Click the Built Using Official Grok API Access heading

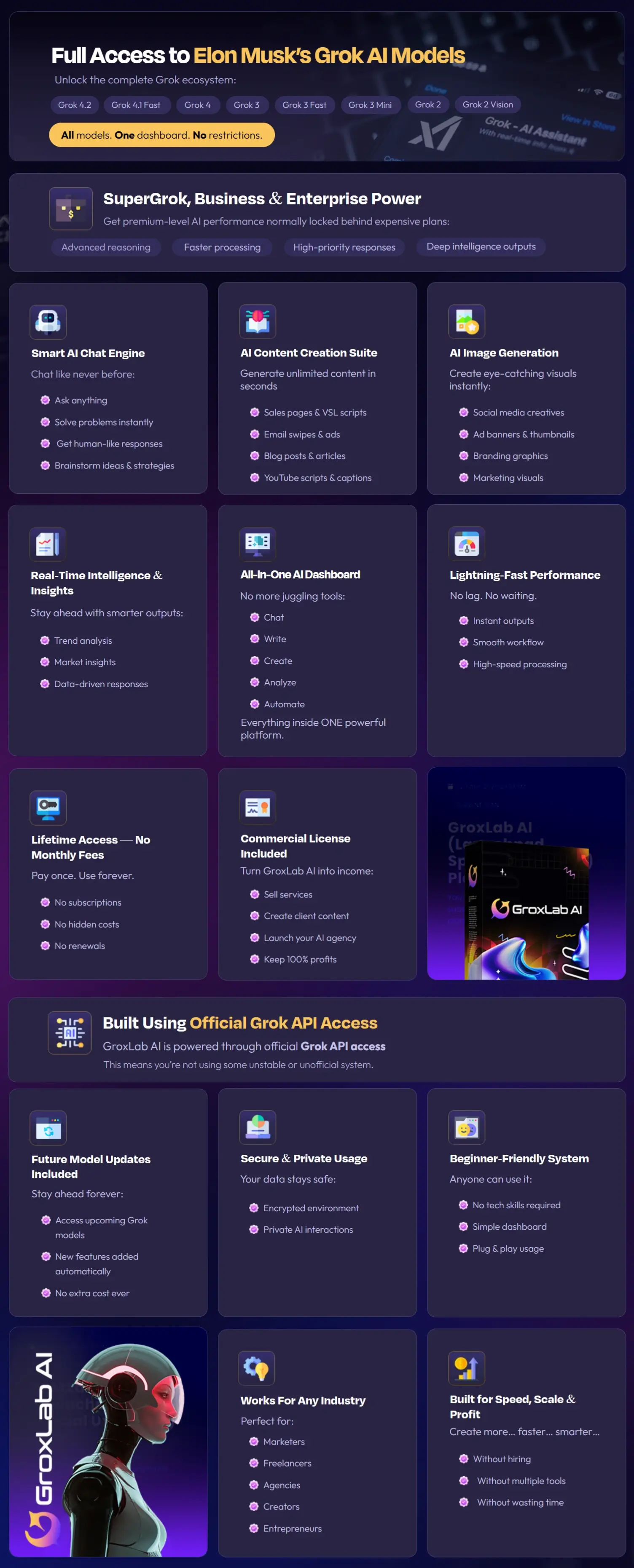240,1023
